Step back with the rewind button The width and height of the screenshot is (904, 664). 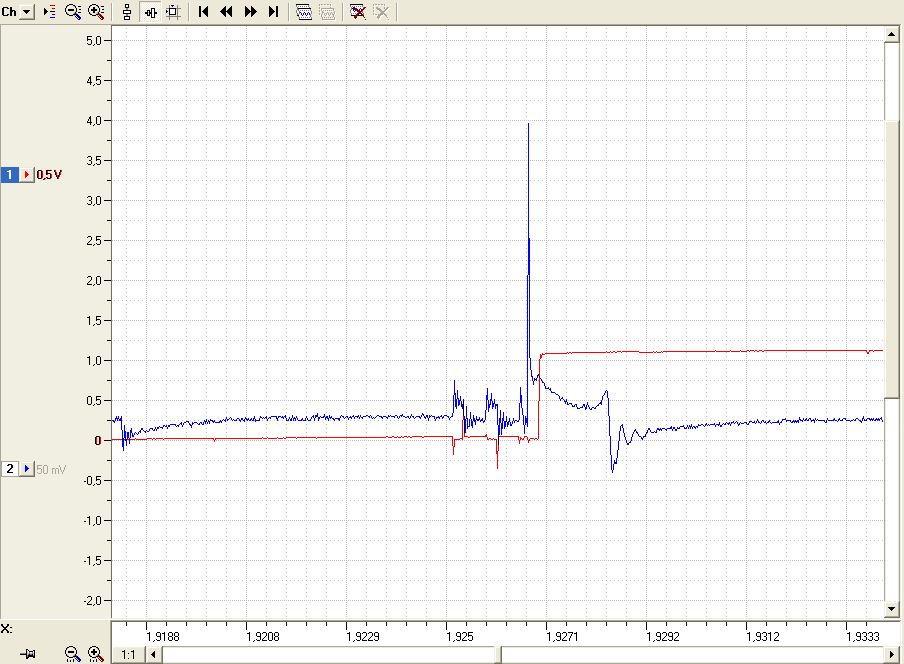tap(227, 12)
